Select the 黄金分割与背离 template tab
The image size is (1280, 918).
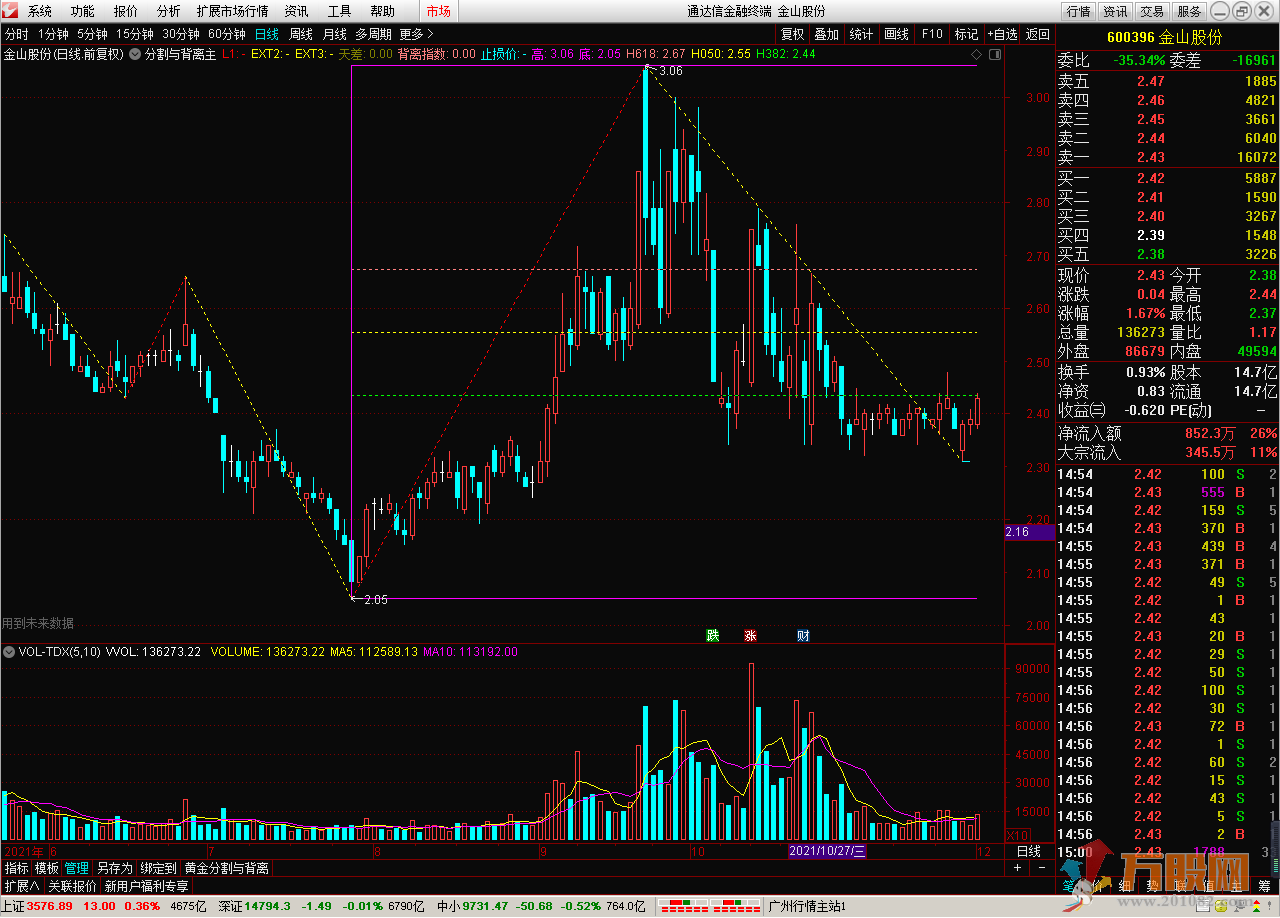[x=227, y=868]
